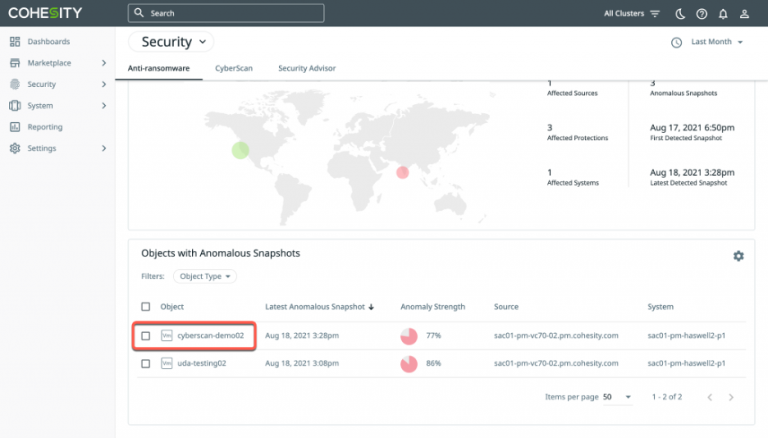This screenshot has width=768, height=438.
Task: Switch to the CyberScan tab
Action: pyautogui.click(x=233, y=68)
